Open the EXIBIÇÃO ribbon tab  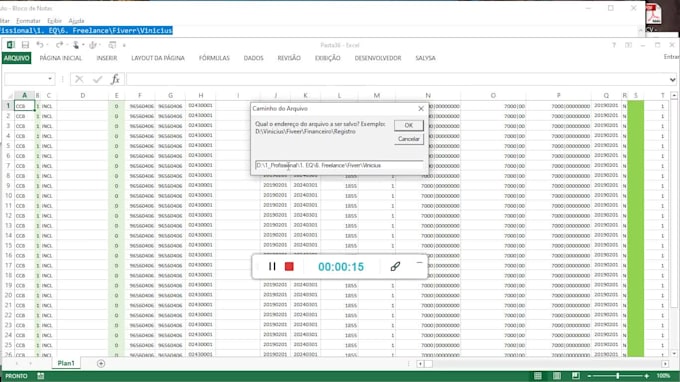[x=328, y=58]
